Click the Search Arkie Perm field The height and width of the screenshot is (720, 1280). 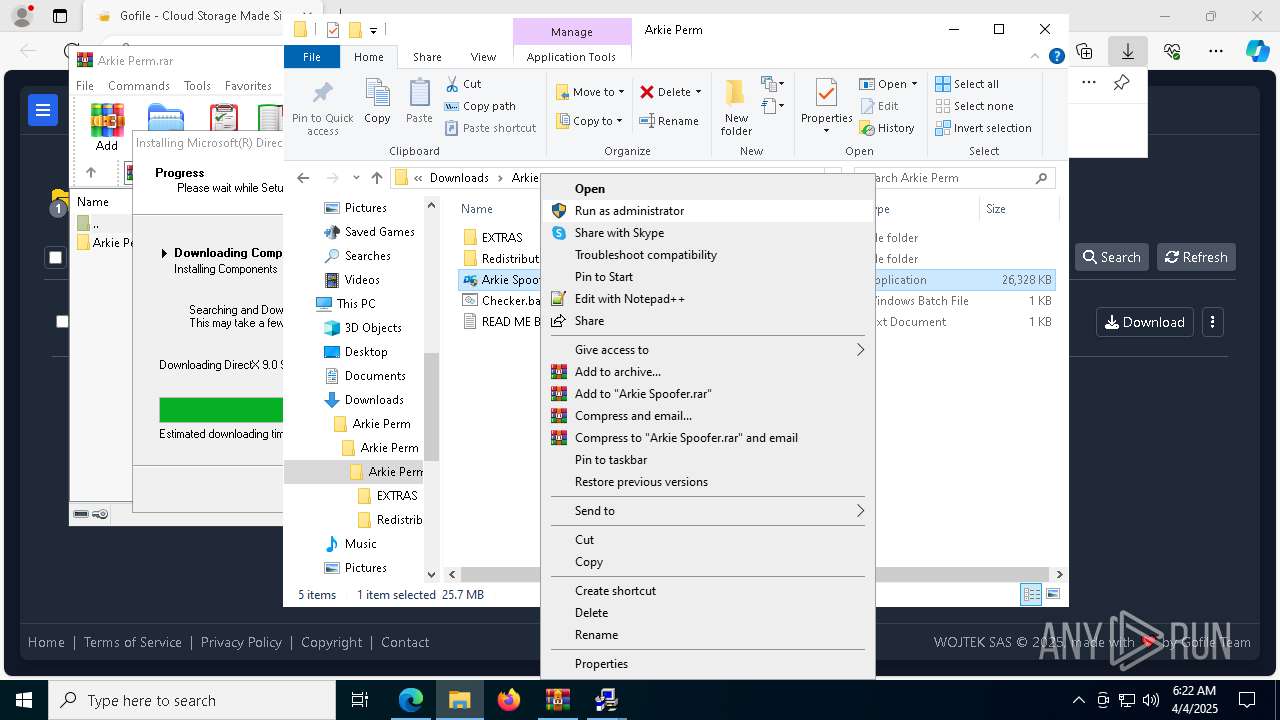tap(955, 178)
